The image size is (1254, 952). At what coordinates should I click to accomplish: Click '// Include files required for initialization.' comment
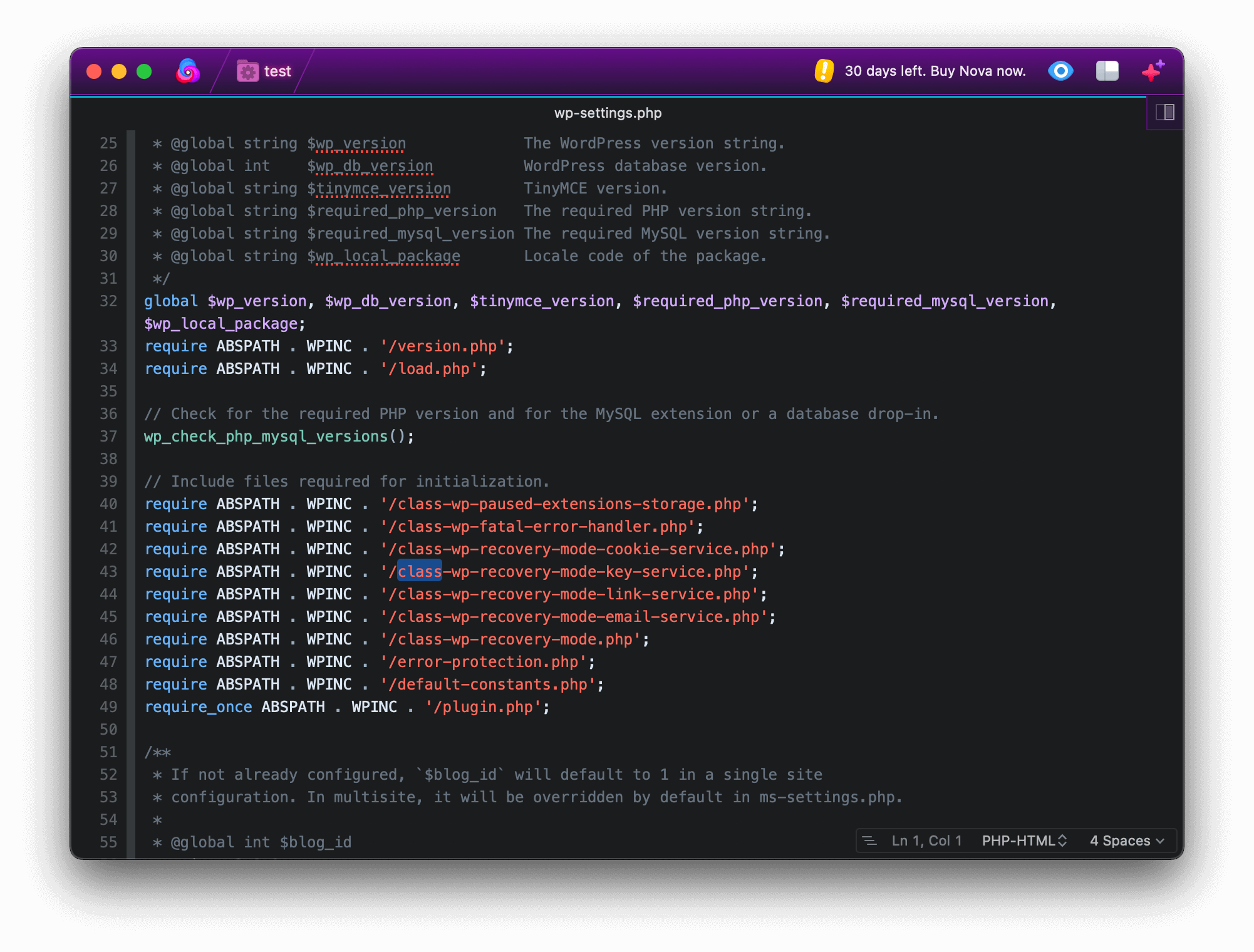(347, 482)
